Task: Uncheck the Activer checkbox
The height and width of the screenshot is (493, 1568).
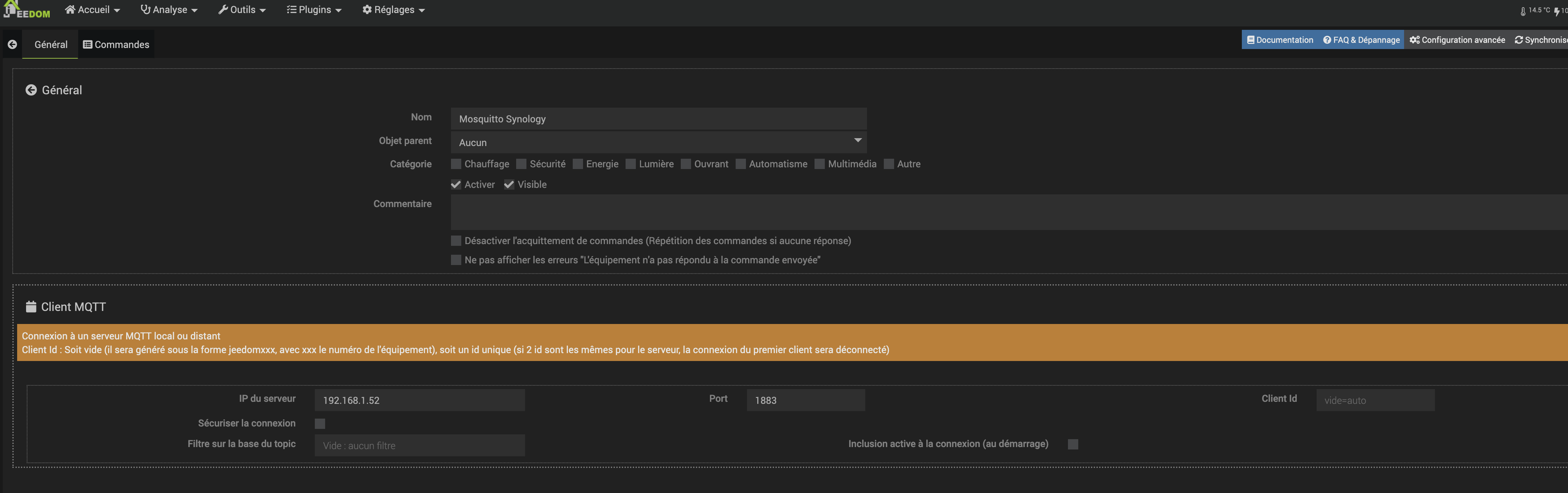Action: pos(456,184)
